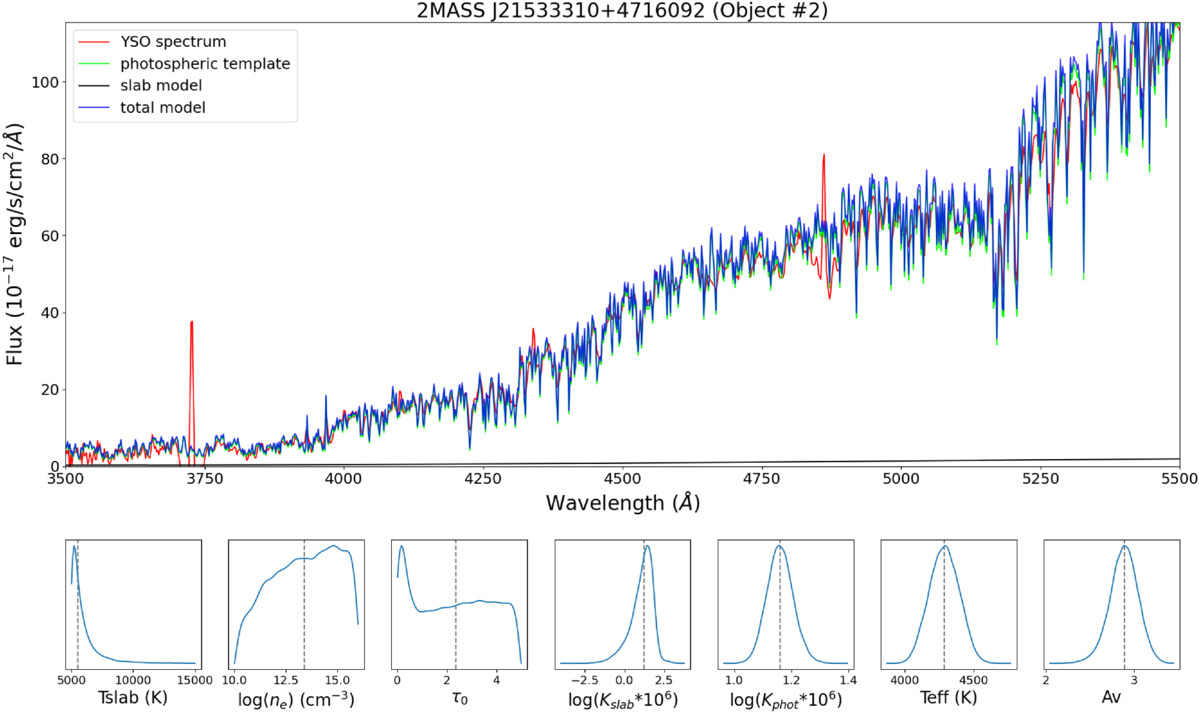1199x713 pixels.
Task: Click the blue total model legend line
Action: click(95, 108)
